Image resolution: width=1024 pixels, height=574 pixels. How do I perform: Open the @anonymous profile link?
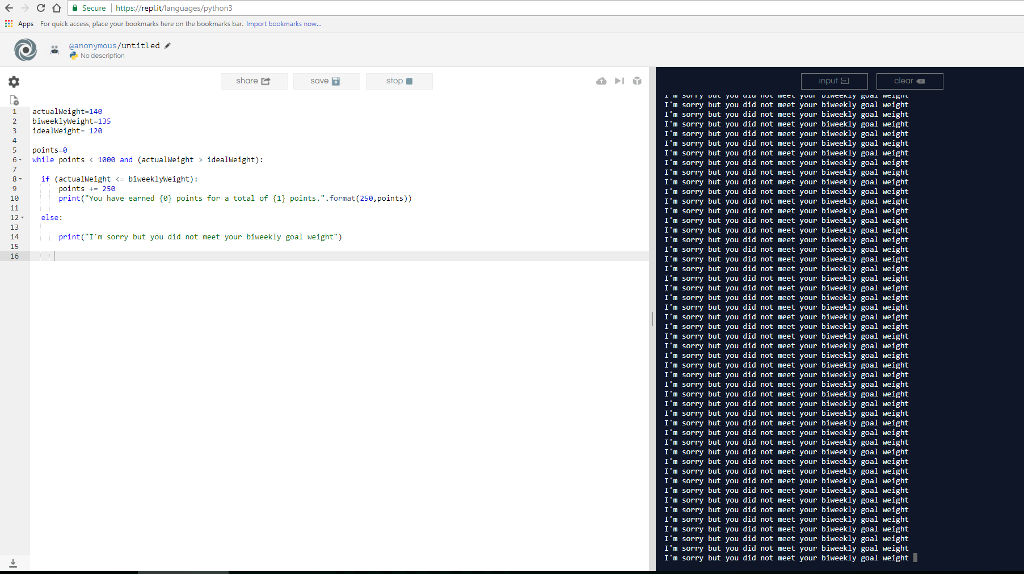[93, 46]
